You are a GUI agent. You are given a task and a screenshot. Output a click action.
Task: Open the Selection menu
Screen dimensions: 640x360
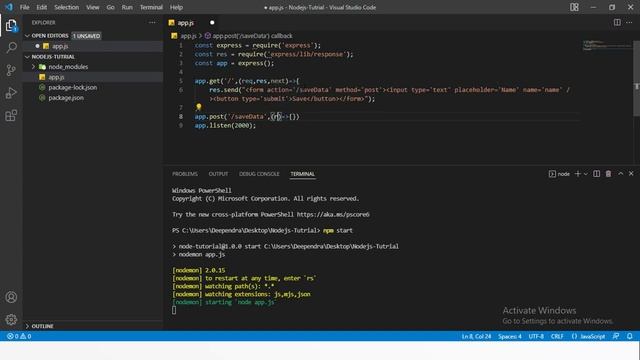(67, 7)
